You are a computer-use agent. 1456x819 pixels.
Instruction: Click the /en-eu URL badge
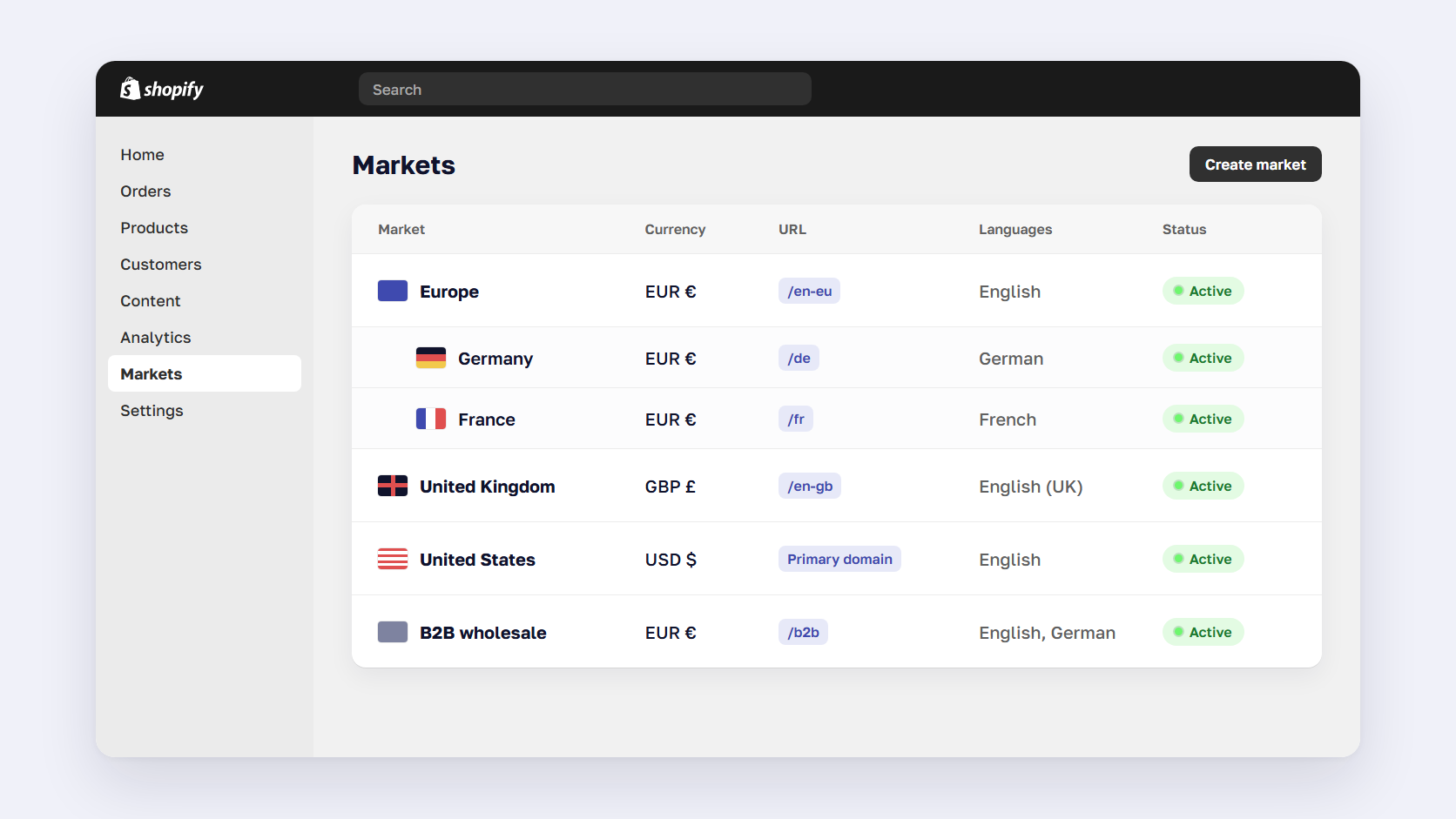[x=810, y=291]
